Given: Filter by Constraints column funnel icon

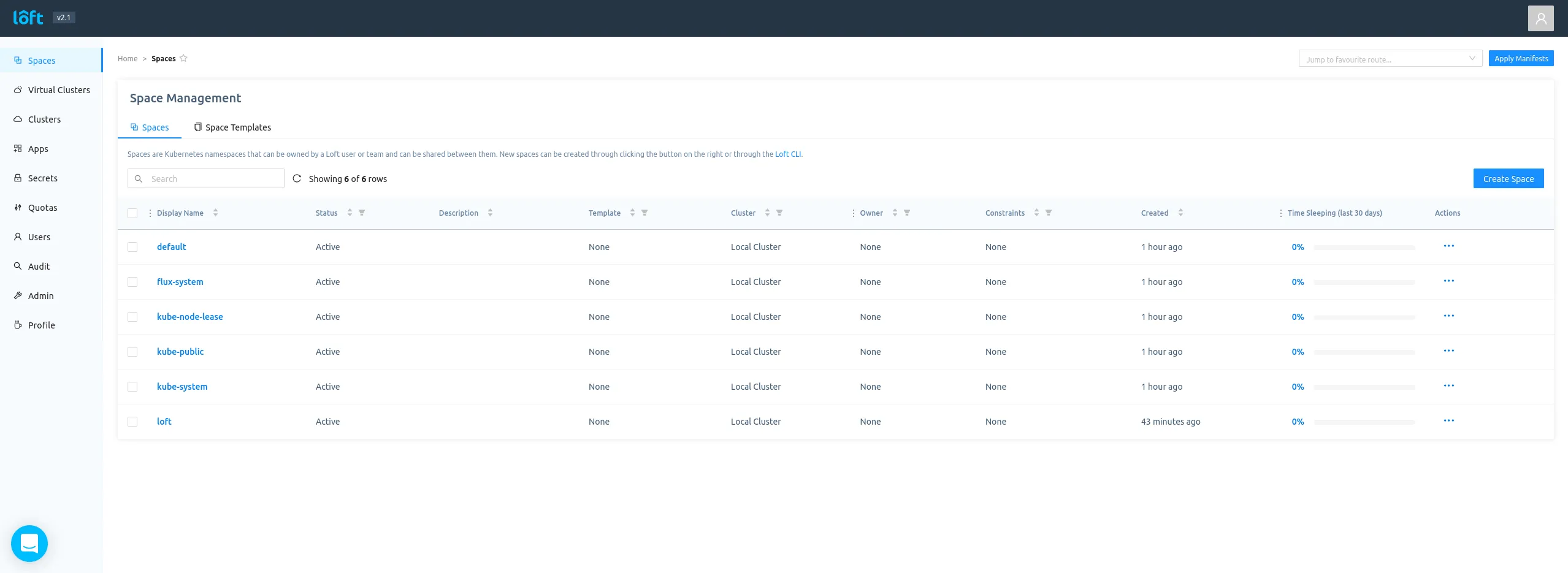Looking at the screenshot, I should coord(1049,213).
